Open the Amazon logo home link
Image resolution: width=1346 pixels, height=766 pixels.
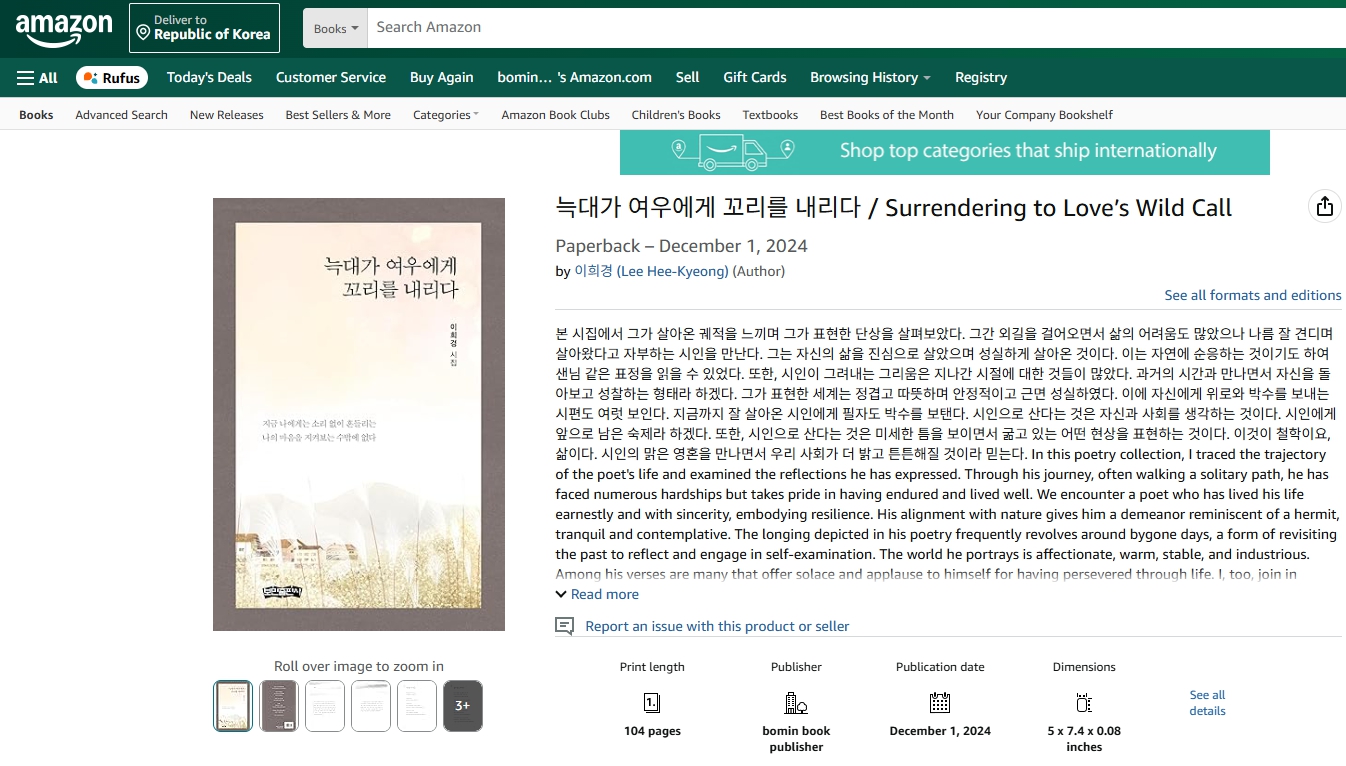[64, 29]
